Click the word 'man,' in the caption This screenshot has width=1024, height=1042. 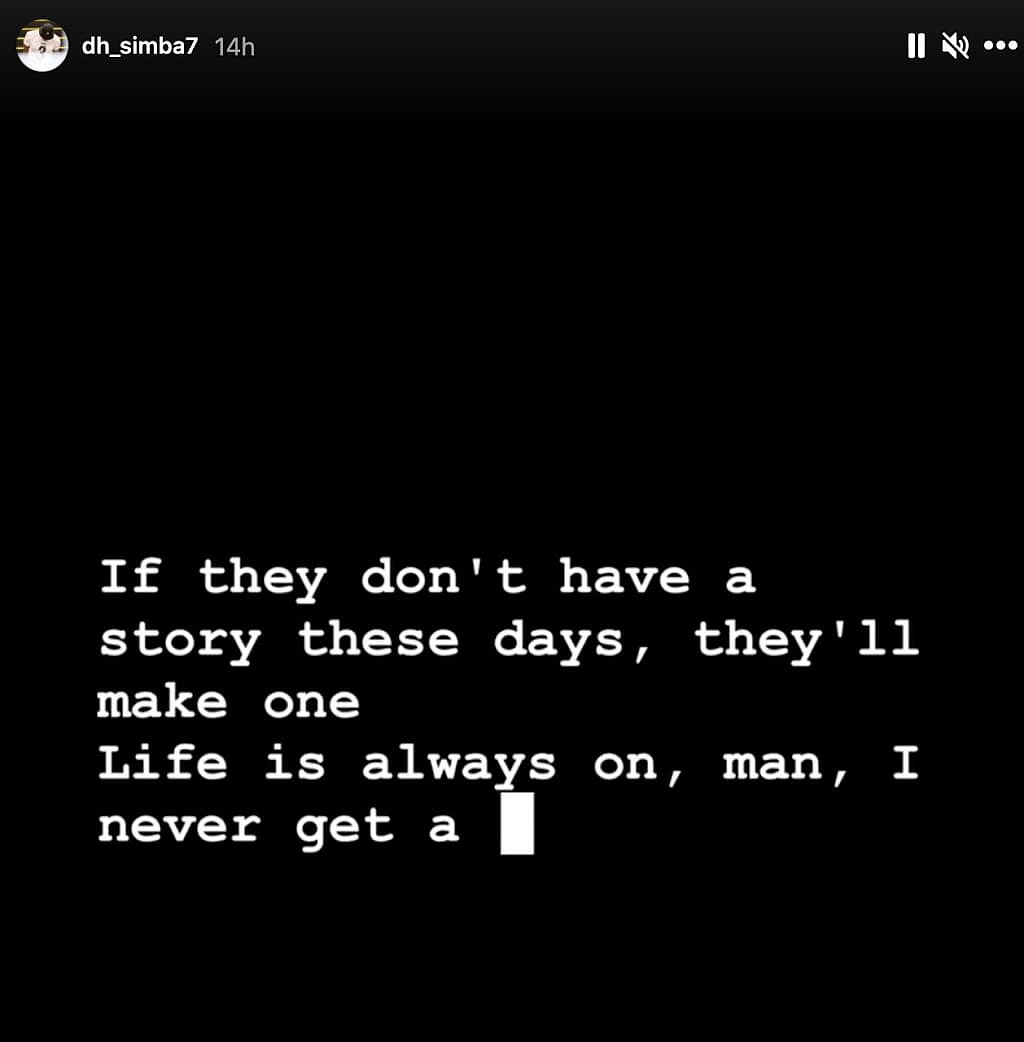(x=785, y=767)
